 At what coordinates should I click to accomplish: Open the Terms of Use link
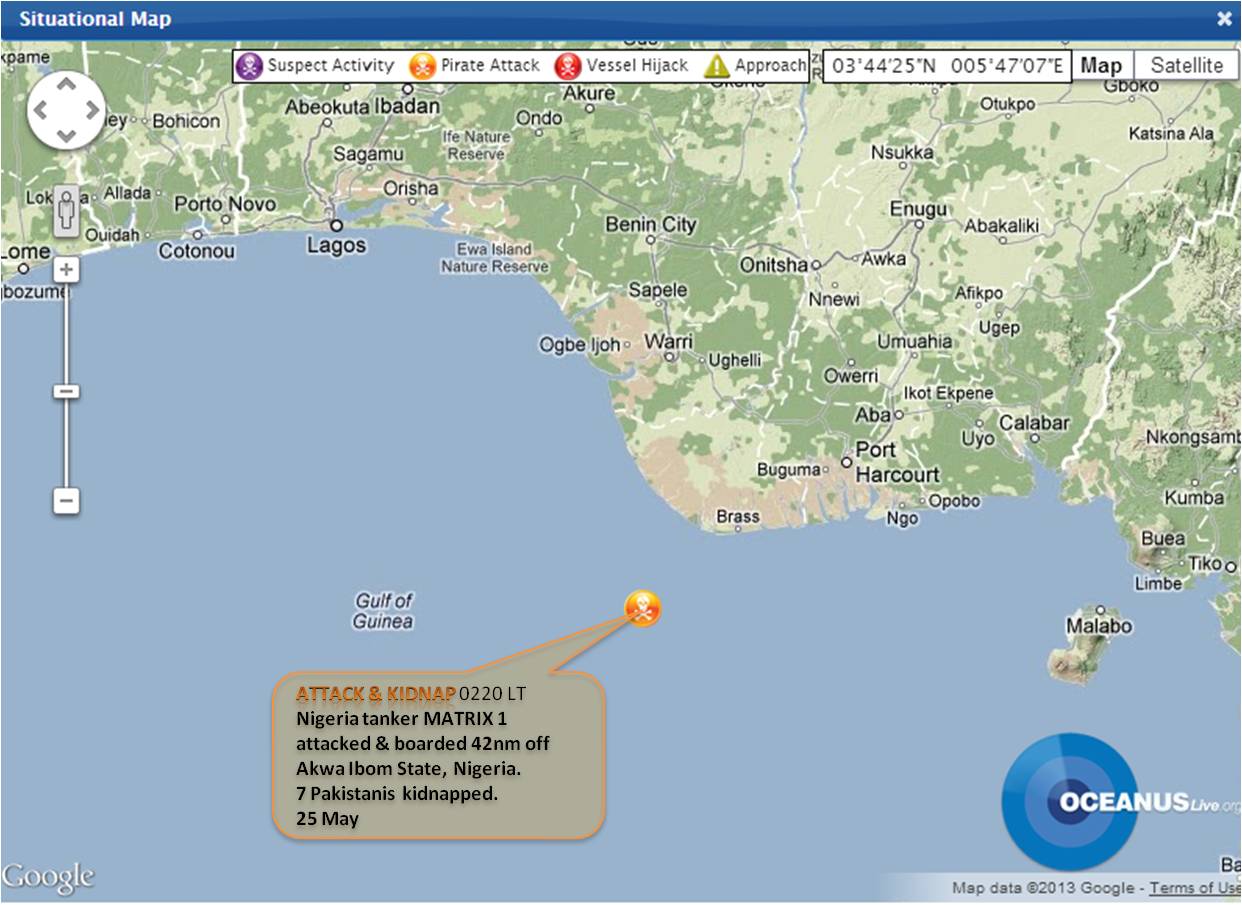click(x=1195, y=888)
